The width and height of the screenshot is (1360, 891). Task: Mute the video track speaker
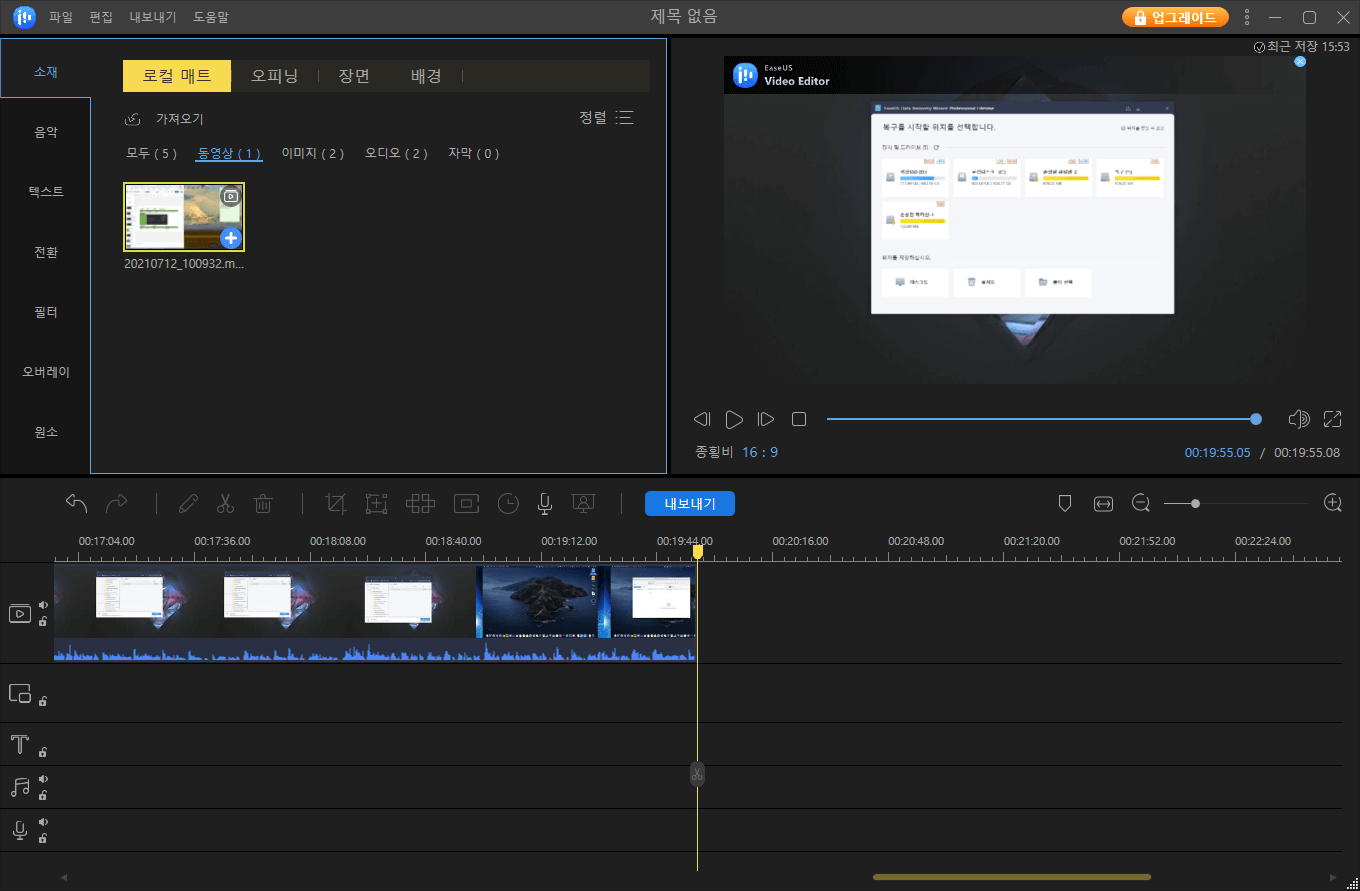(x=43, y=605)
